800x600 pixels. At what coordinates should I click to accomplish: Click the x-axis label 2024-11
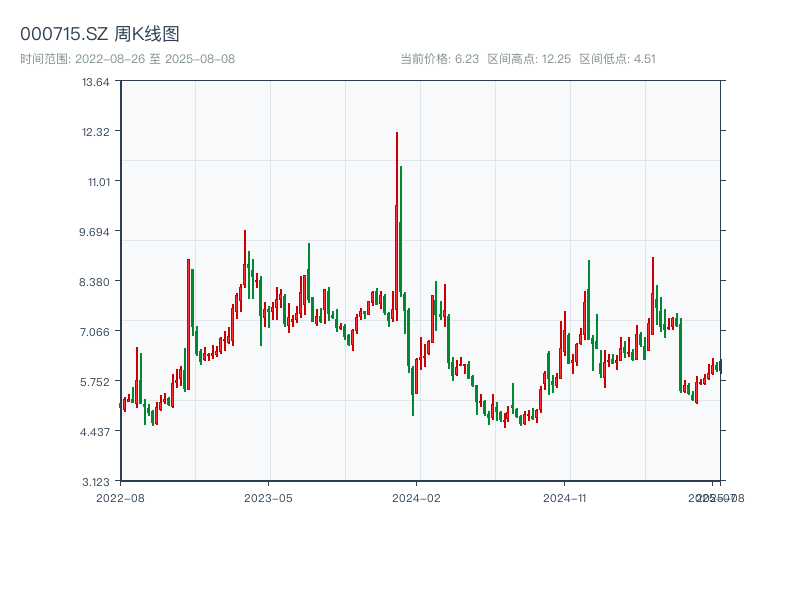click(x=564, y=498)
